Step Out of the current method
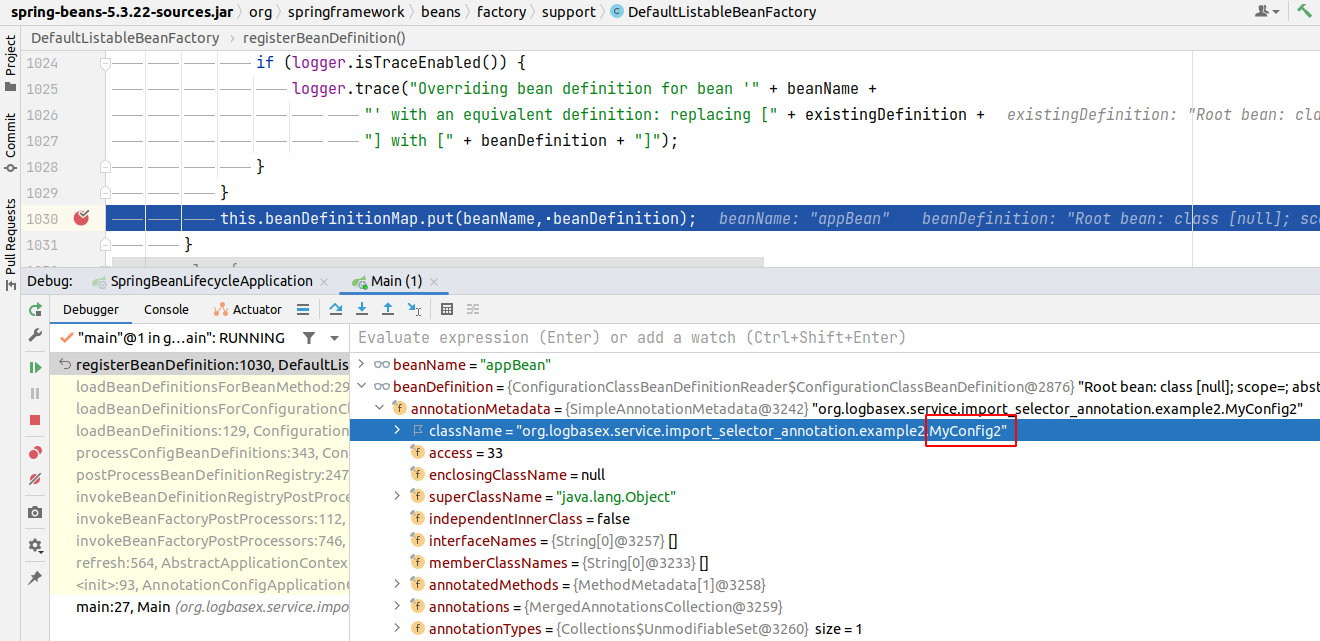This screenshot has height=641, width=1320. click(389, 309)
